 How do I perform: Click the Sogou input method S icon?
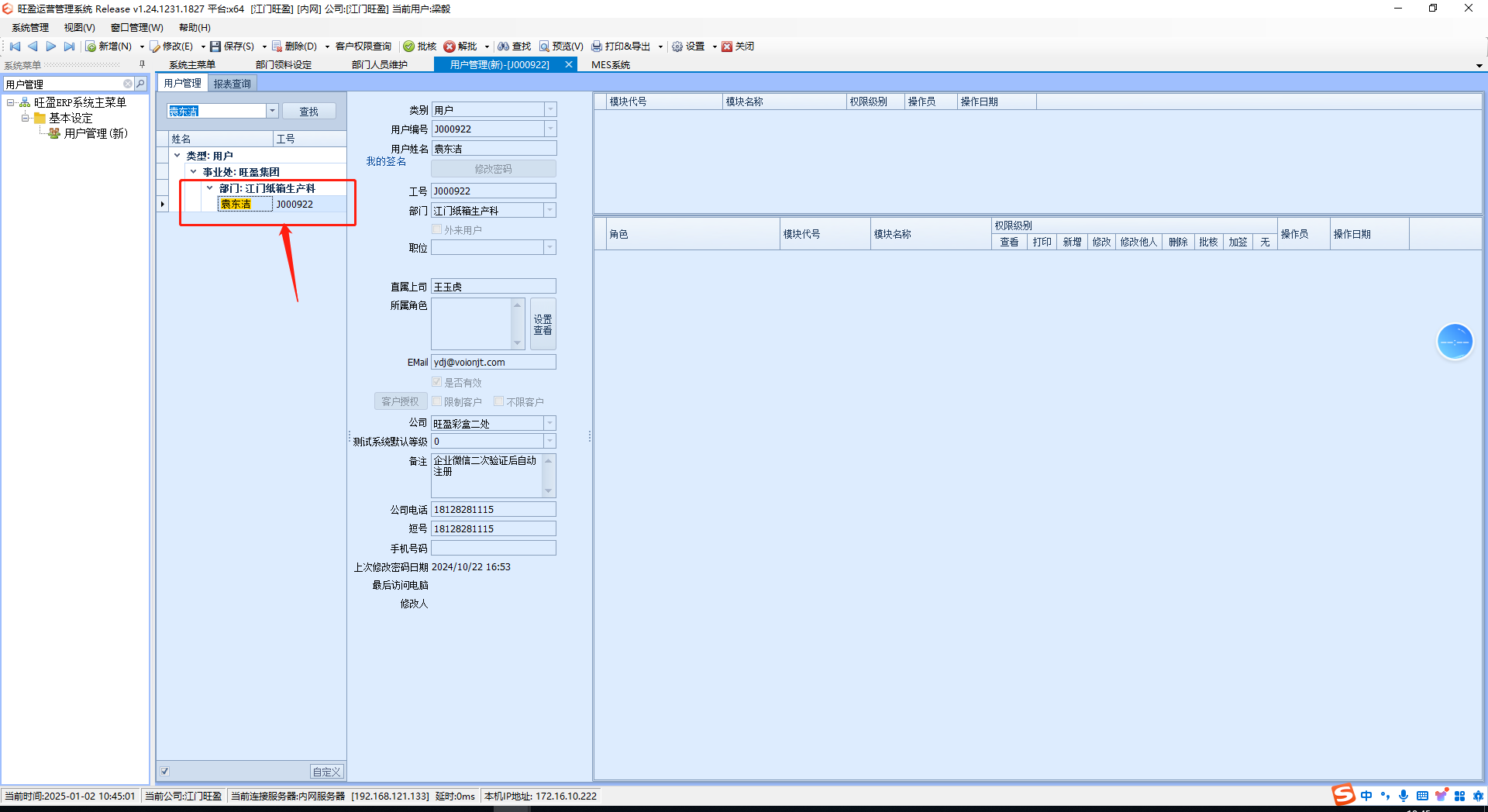[1343, 795]
